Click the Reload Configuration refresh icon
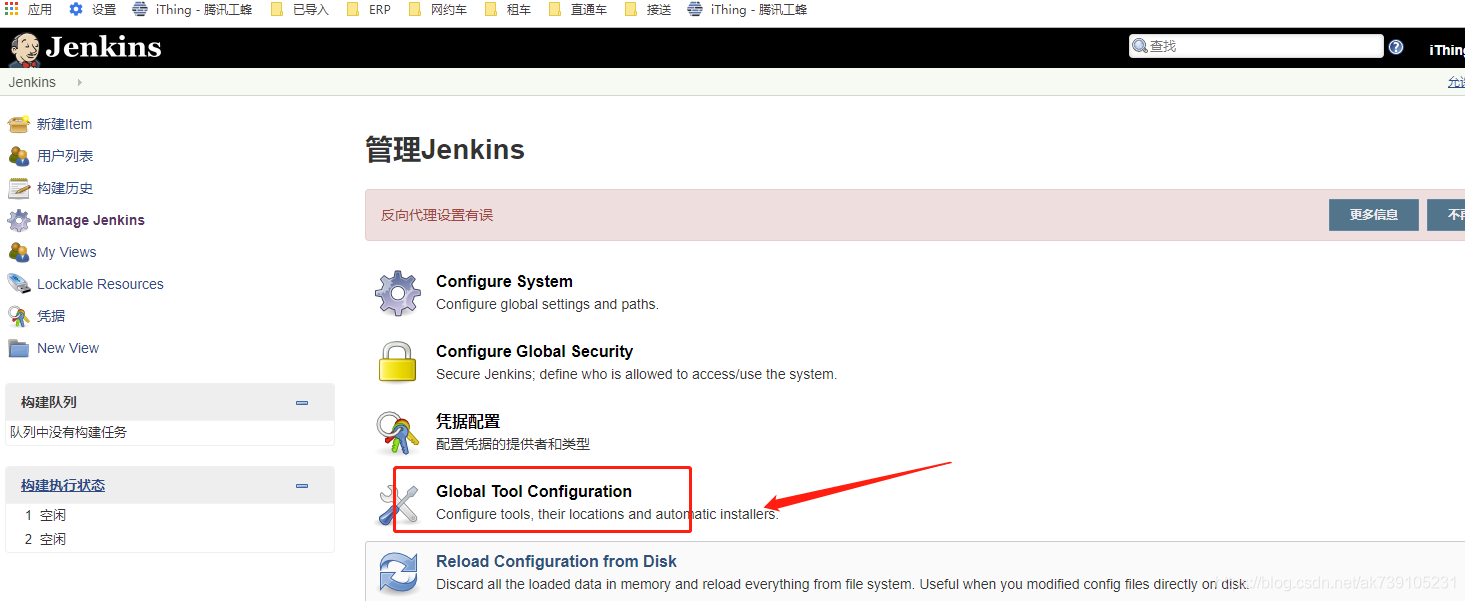This screenshot has width=1465, height=601. (x=397, y=574)
